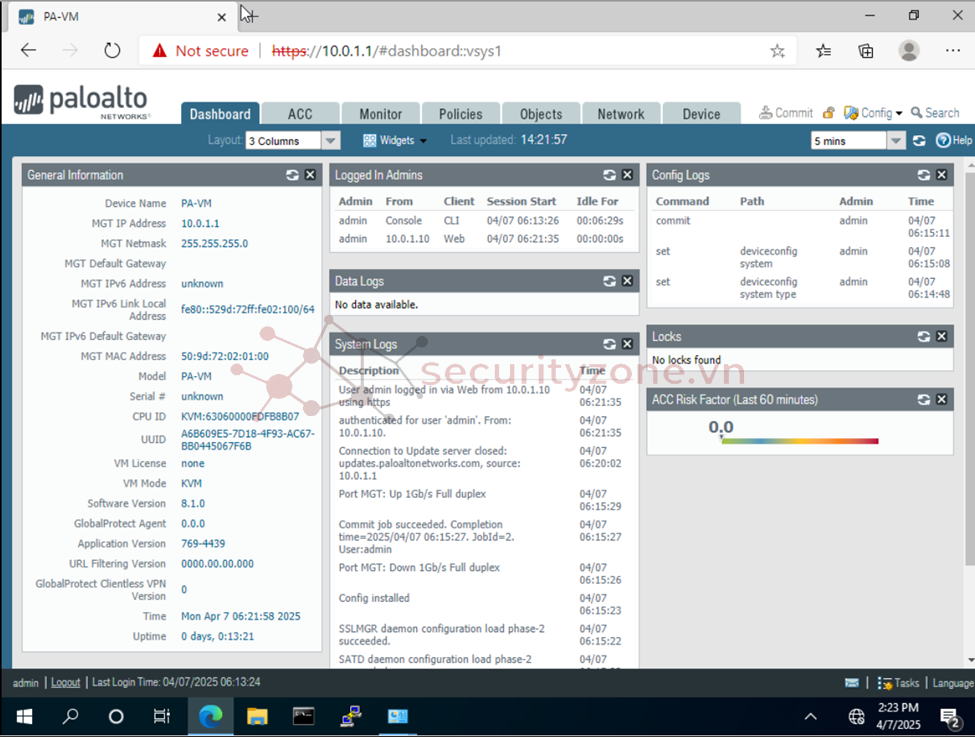Open the Windows Start menu
This screenshot has height=737, width=975.
[x=24, y=717]
